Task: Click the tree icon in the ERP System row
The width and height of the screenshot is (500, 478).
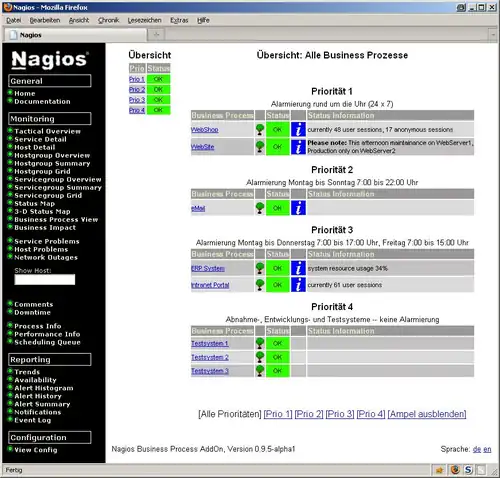Action: [x=260, y=268]
